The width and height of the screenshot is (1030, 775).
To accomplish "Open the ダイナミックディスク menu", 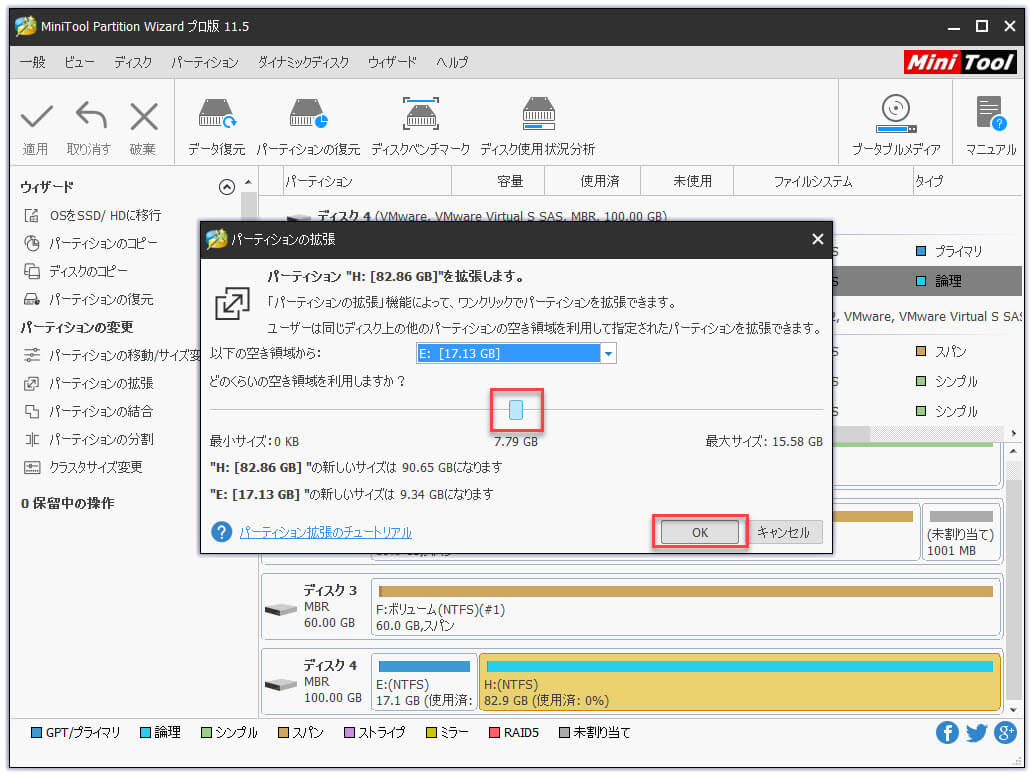I will [303, 62].
